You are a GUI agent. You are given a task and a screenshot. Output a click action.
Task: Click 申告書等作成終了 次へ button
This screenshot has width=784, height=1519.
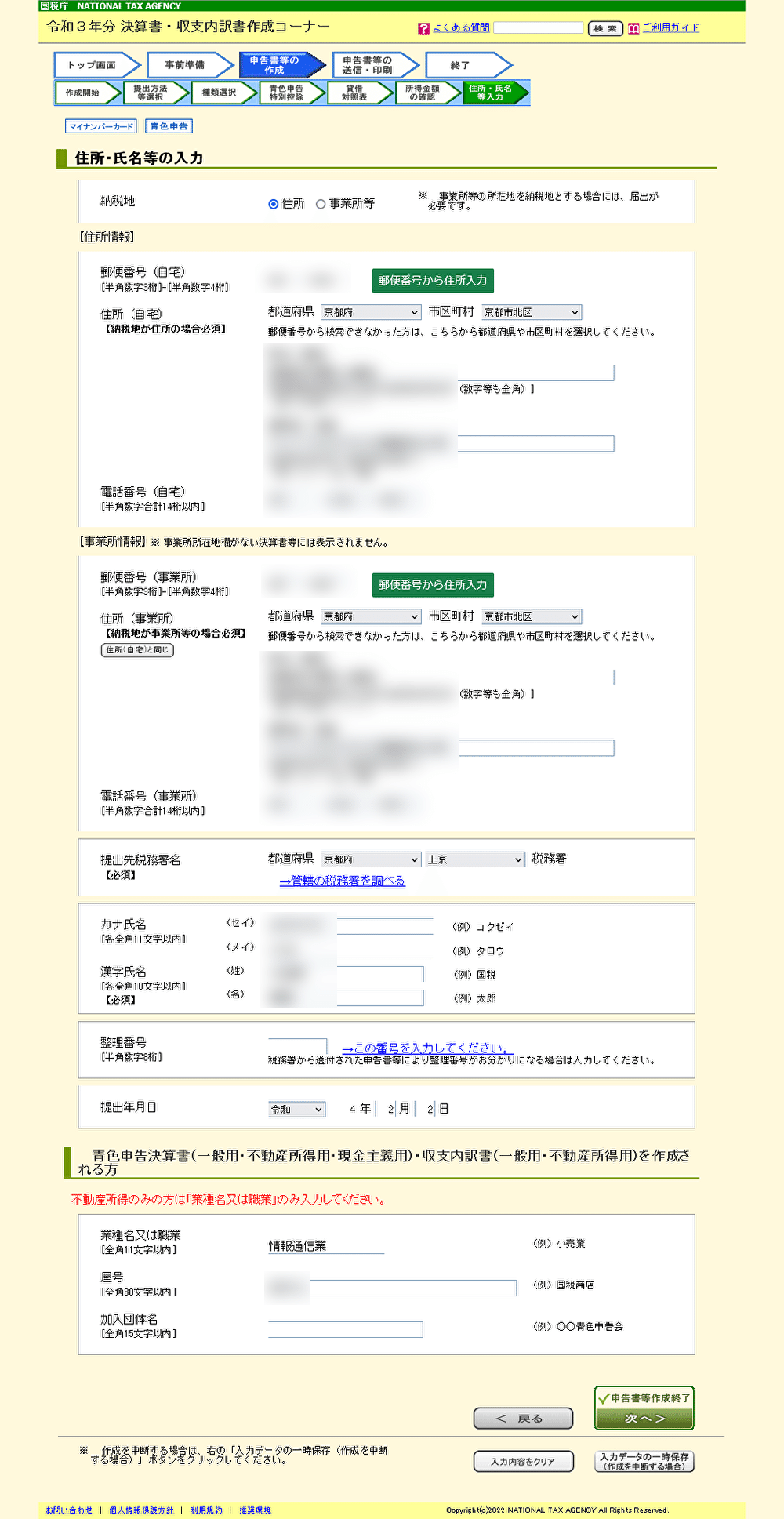point(644,1408)
